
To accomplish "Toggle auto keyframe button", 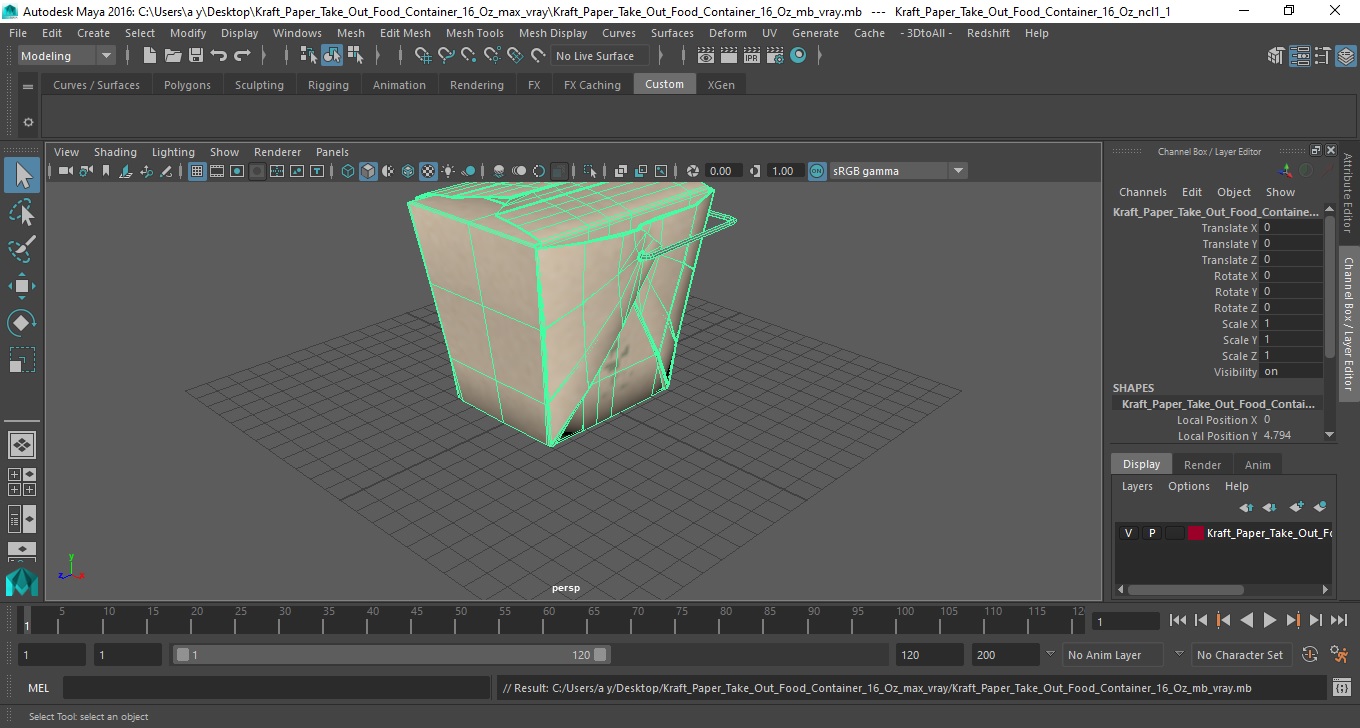I will pos(1309,655).
